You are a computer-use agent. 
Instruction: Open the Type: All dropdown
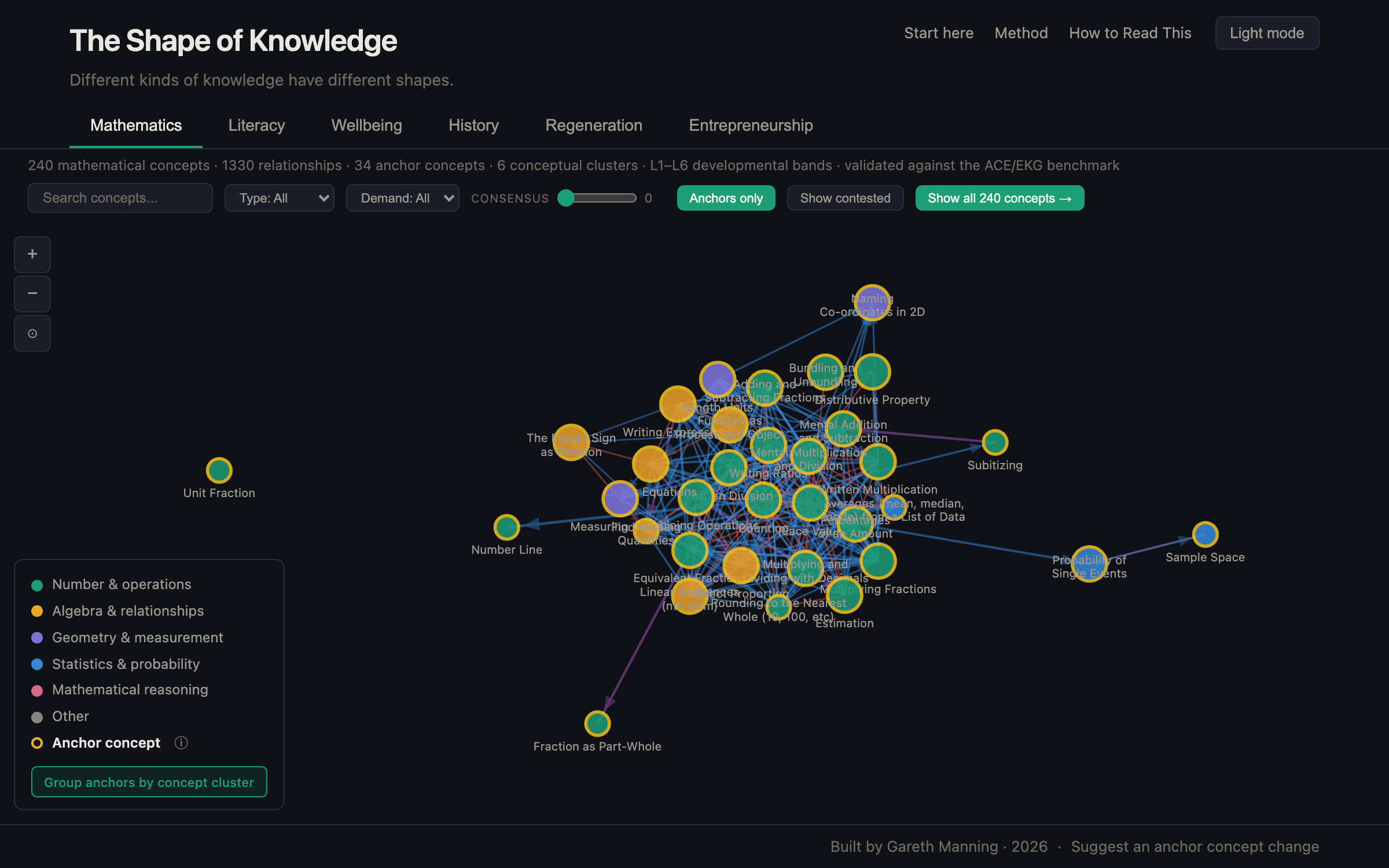[279, 198]
